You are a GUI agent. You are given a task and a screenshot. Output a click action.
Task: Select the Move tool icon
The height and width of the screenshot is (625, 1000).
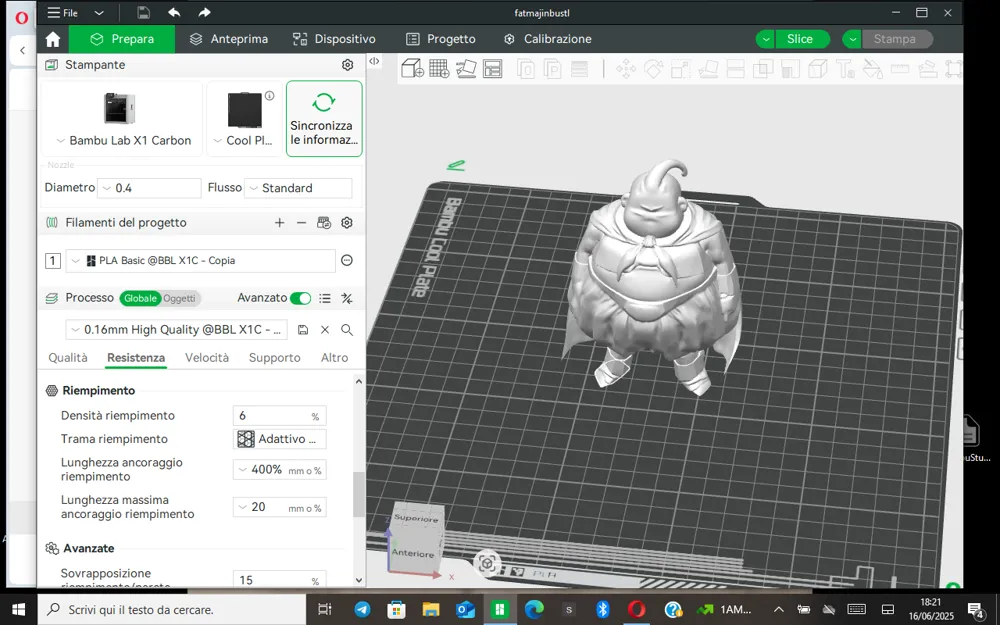(625, 69)
